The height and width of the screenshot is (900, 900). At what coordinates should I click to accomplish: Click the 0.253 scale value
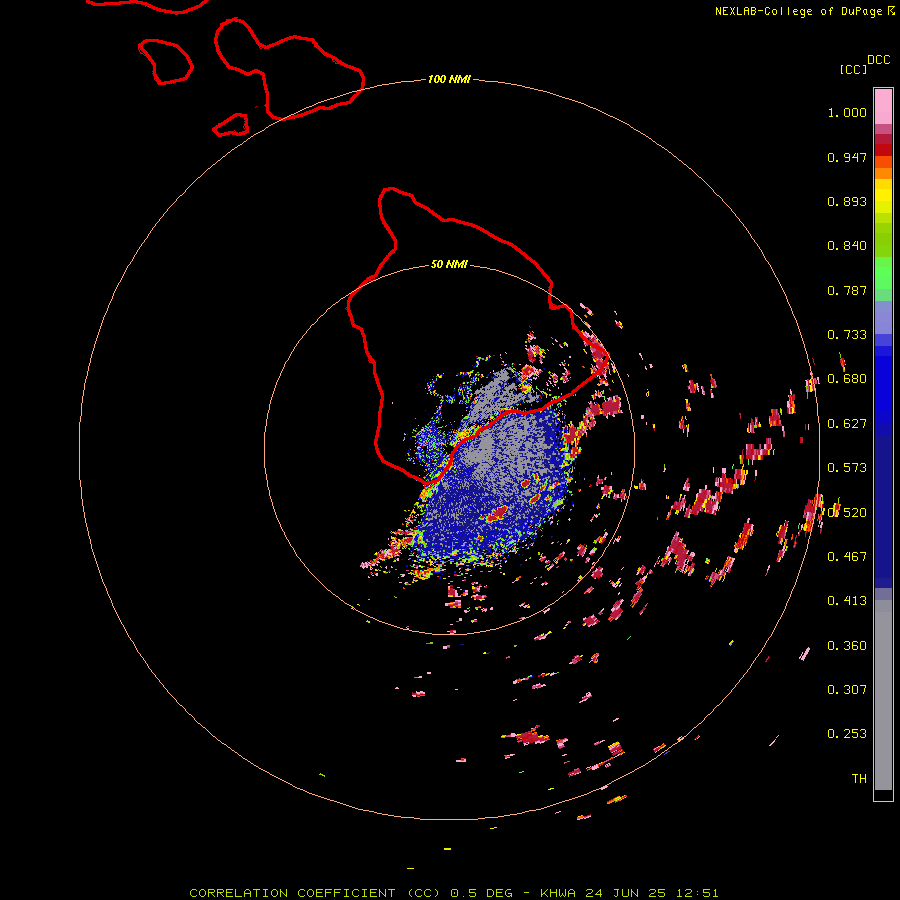(x=847, y=734)
